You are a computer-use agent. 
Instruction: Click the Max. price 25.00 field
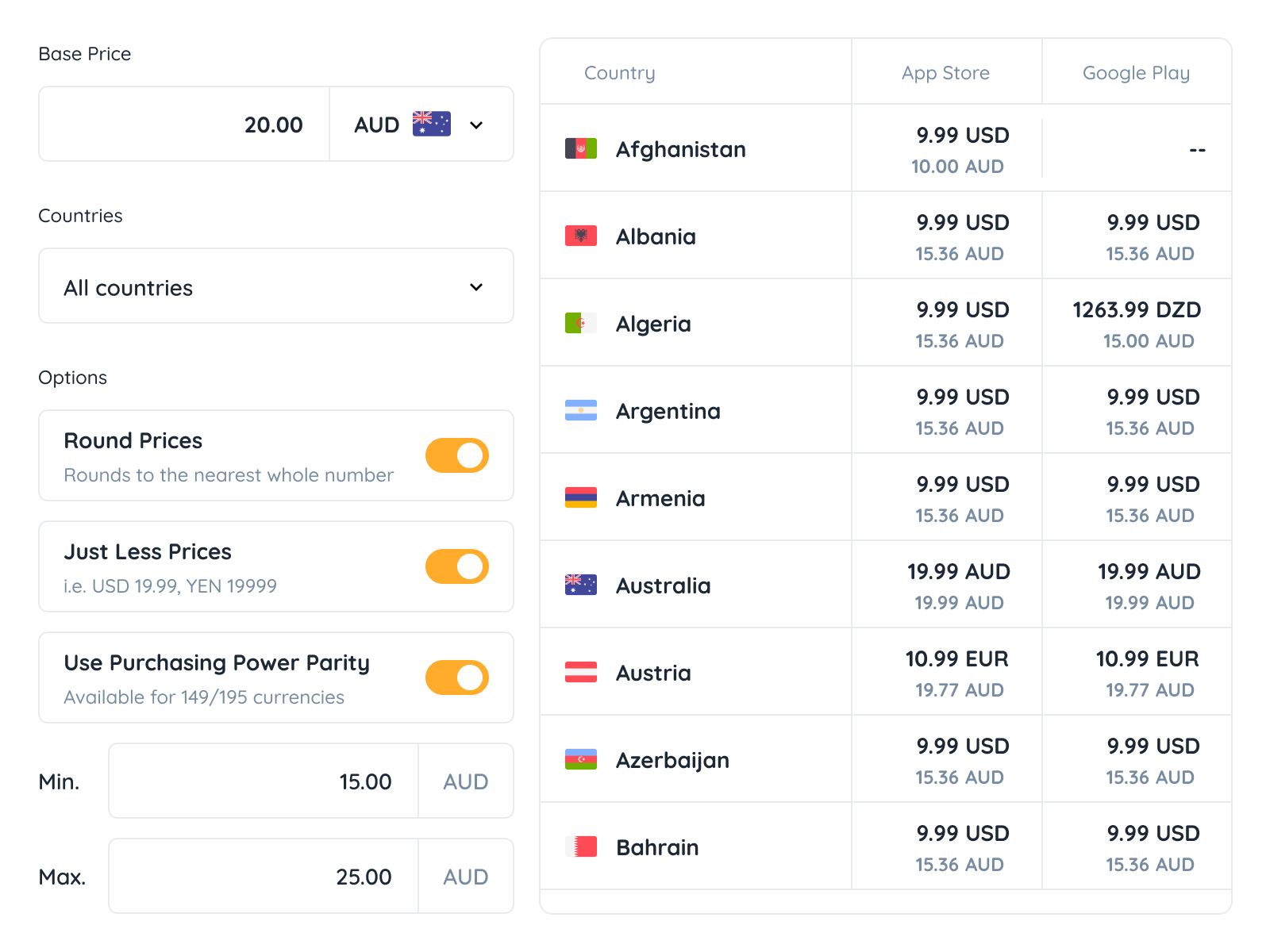click(x=264, y=877)
